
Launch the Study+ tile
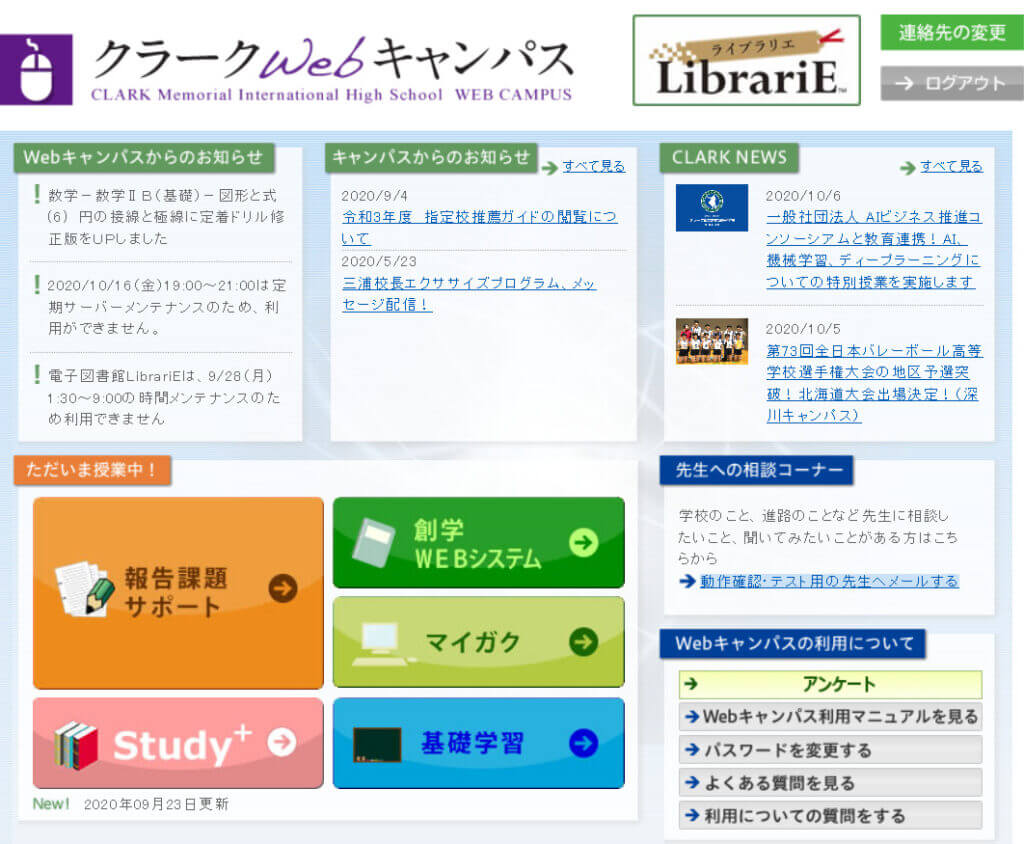[x=178, y=743]
